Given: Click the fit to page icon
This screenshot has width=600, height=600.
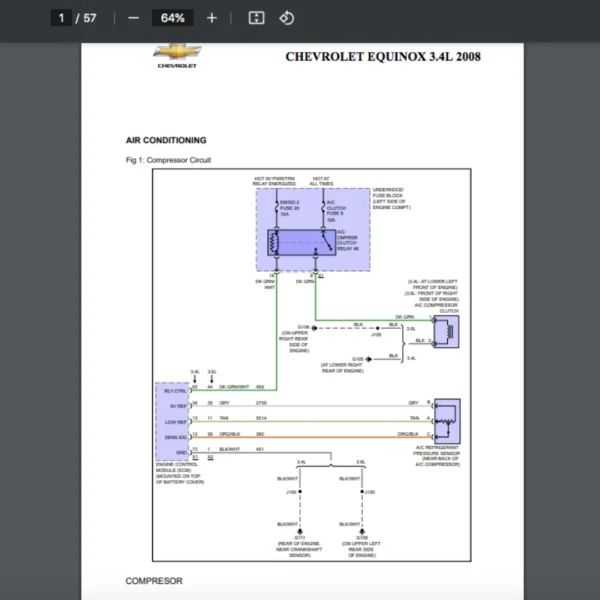Looking at the screenshot, I should pyautogui.click(x=256, y=18).
